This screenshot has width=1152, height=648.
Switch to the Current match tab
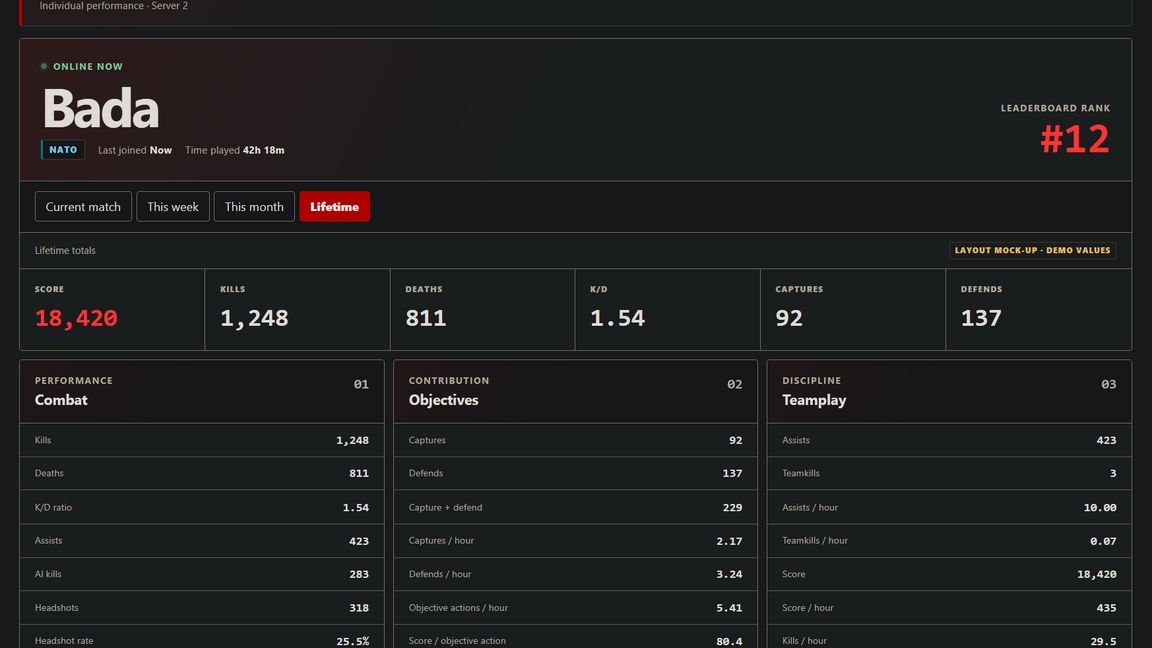[83, 206]
